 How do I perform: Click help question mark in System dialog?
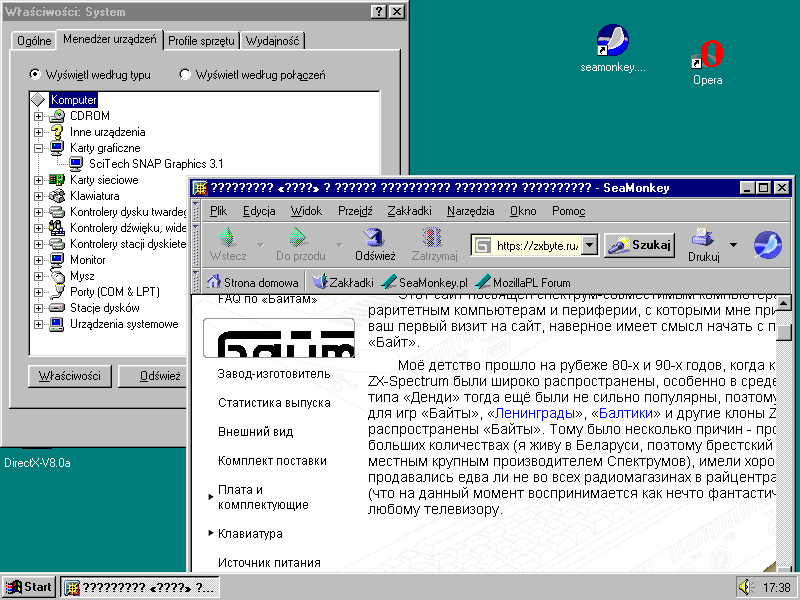click(378, 12)
